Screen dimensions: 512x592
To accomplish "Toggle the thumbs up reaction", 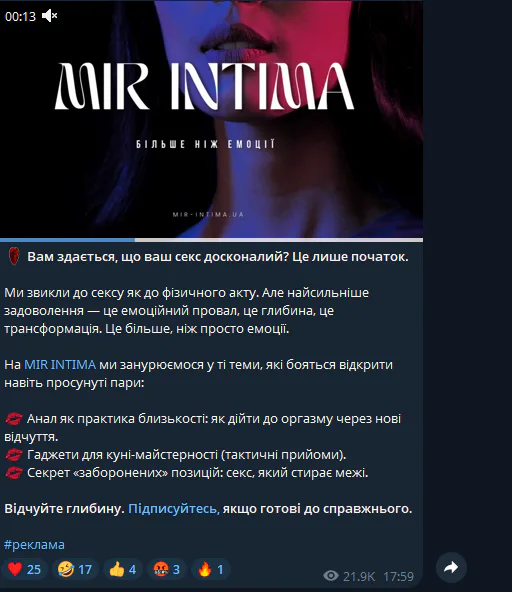I will 123,569.
